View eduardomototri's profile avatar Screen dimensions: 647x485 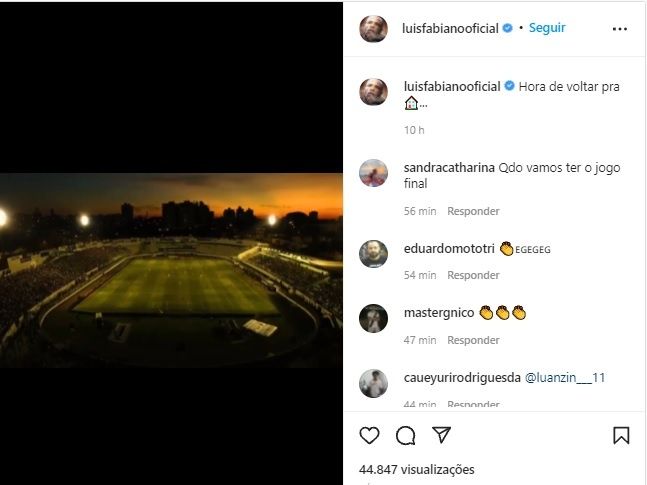click(374, 254)
